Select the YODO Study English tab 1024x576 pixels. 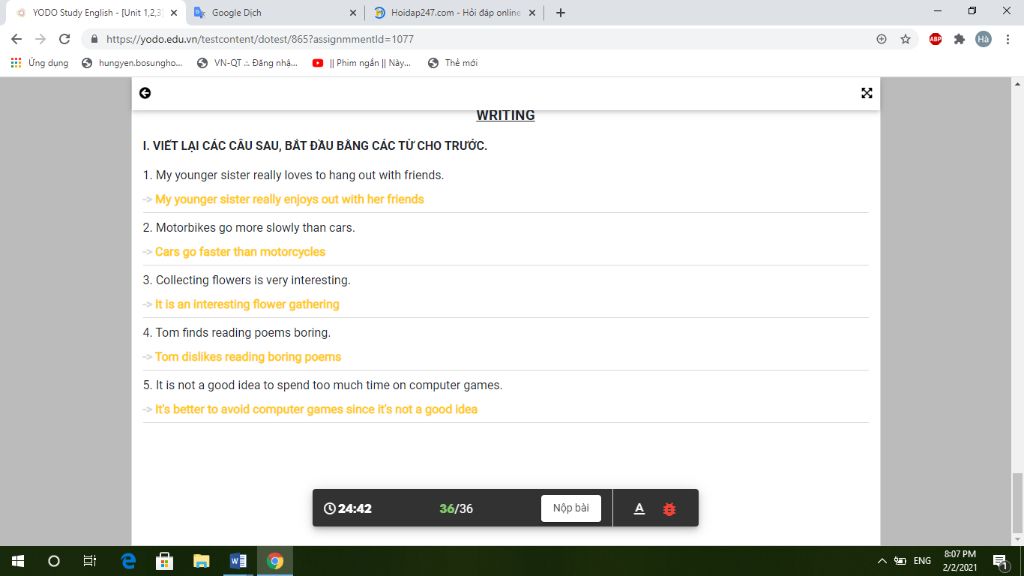coord(97,12)
